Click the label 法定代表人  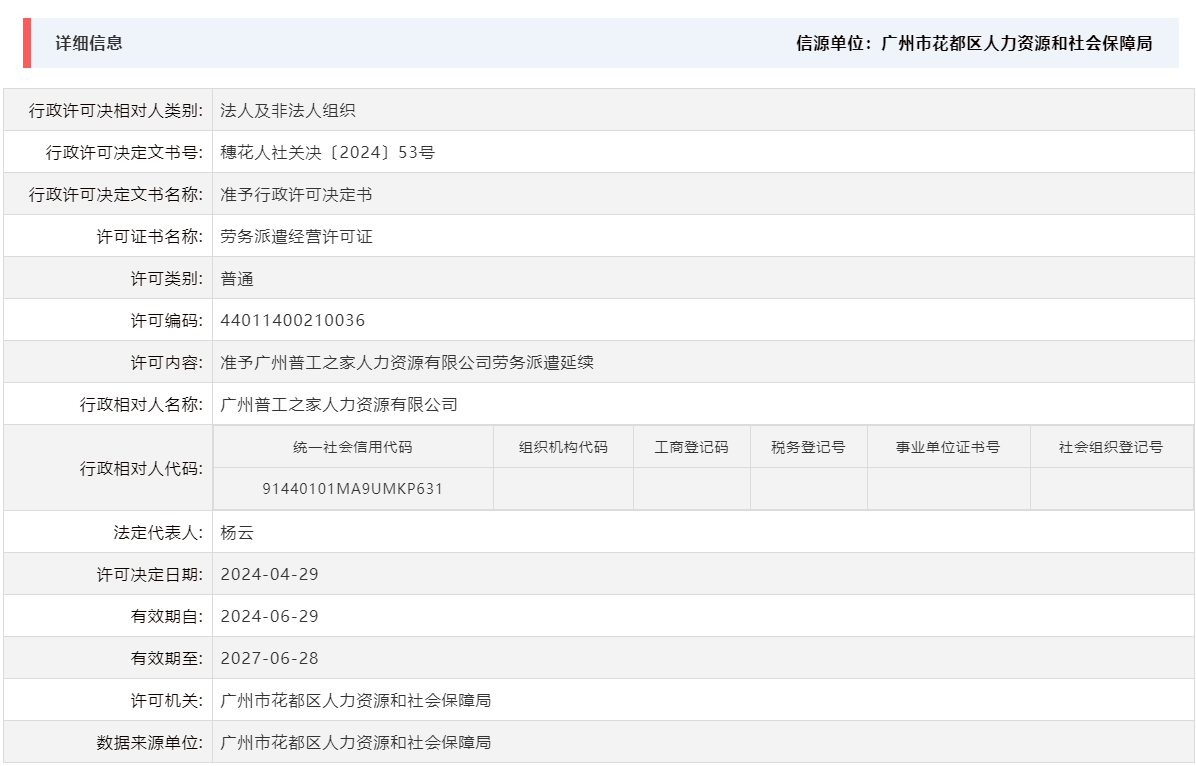158,533
